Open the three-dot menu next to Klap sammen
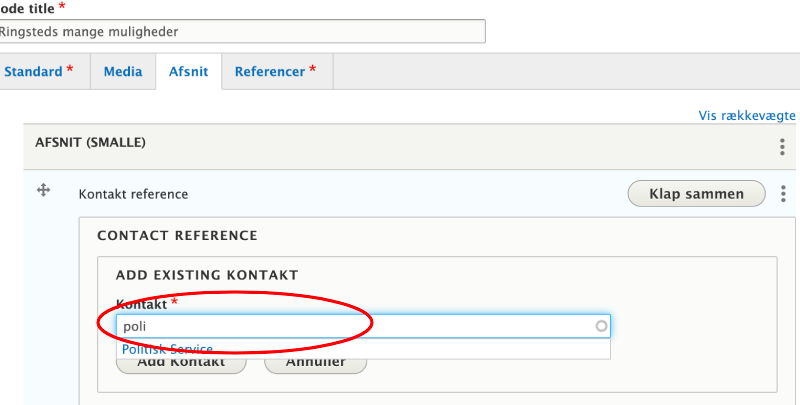 (782, 194)
